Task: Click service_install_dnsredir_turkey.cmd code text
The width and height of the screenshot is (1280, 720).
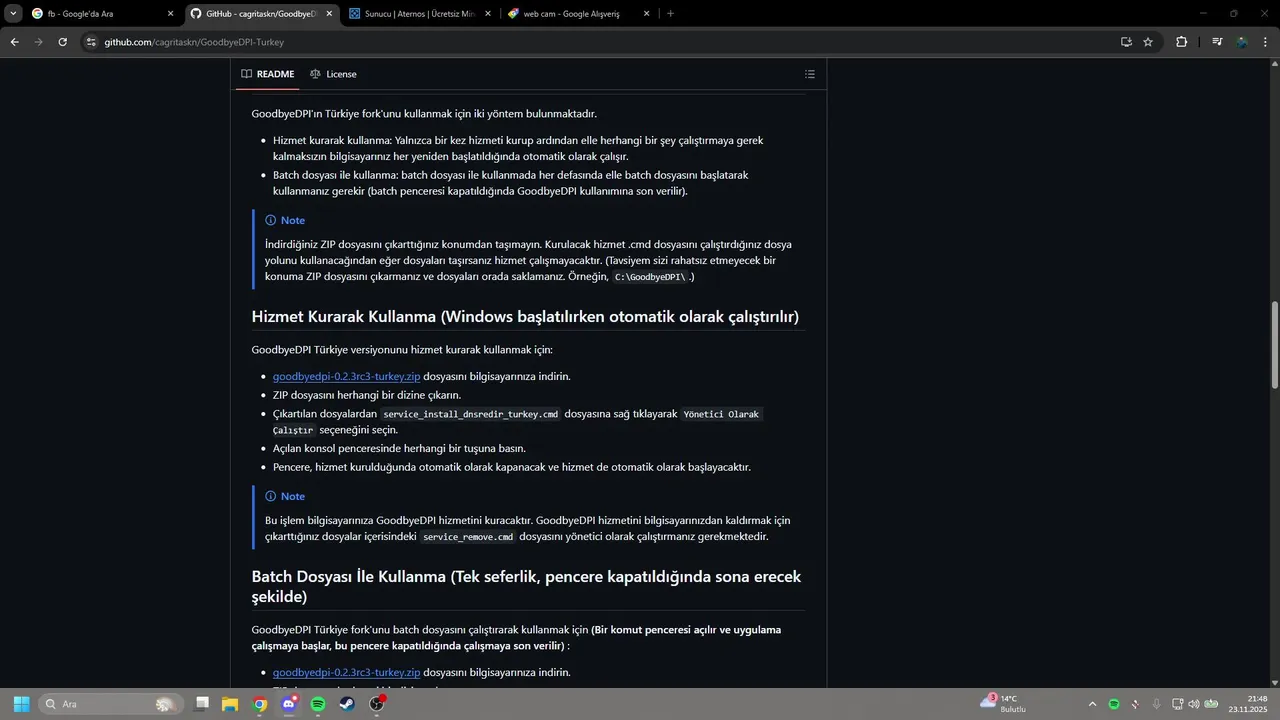Action: pyautogui.click(x=470, y=414)
